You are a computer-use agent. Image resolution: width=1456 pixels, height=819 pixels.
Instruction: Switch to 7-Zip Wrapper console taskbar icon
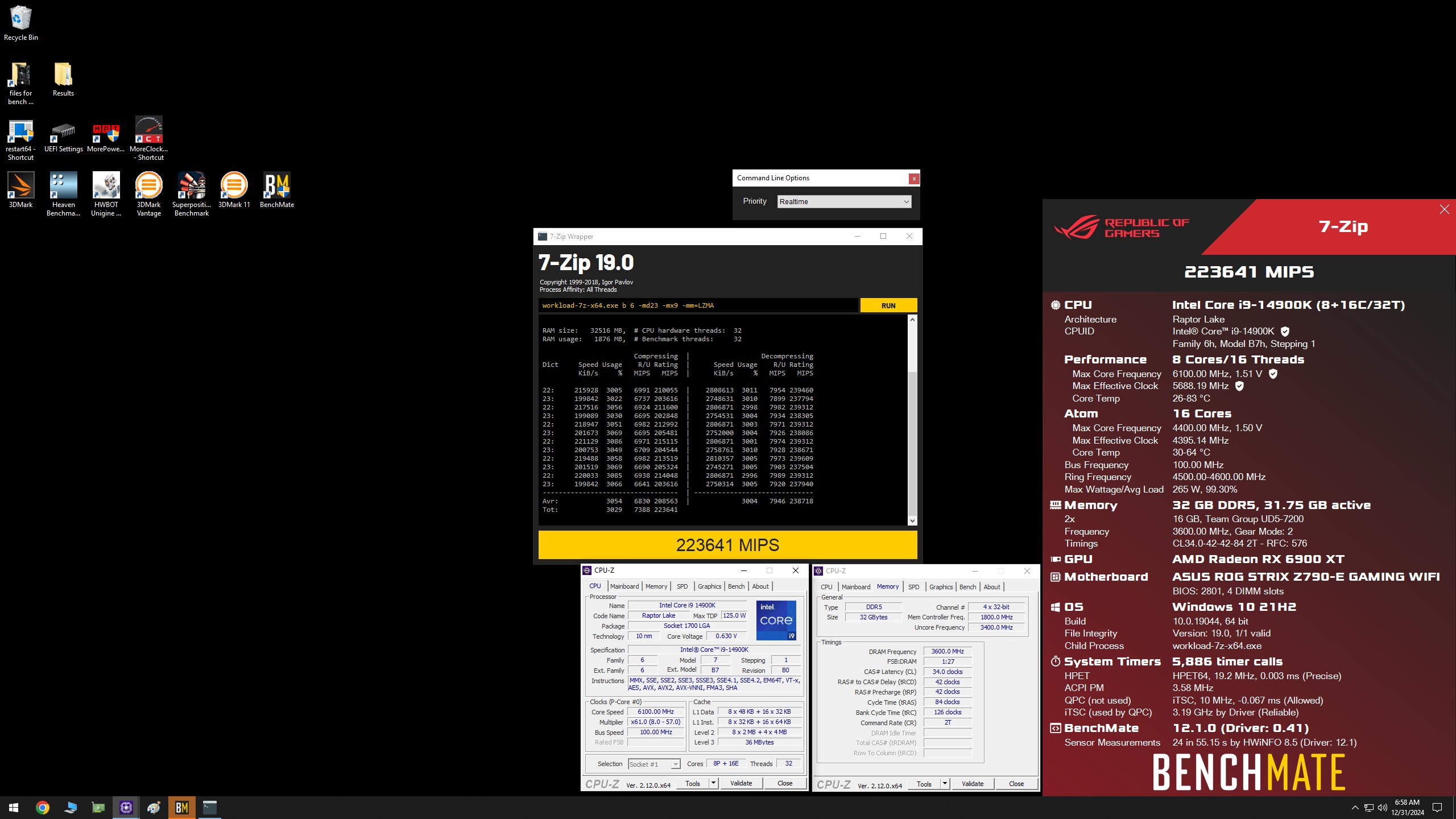pyautogui.click(x=209, y=807)
